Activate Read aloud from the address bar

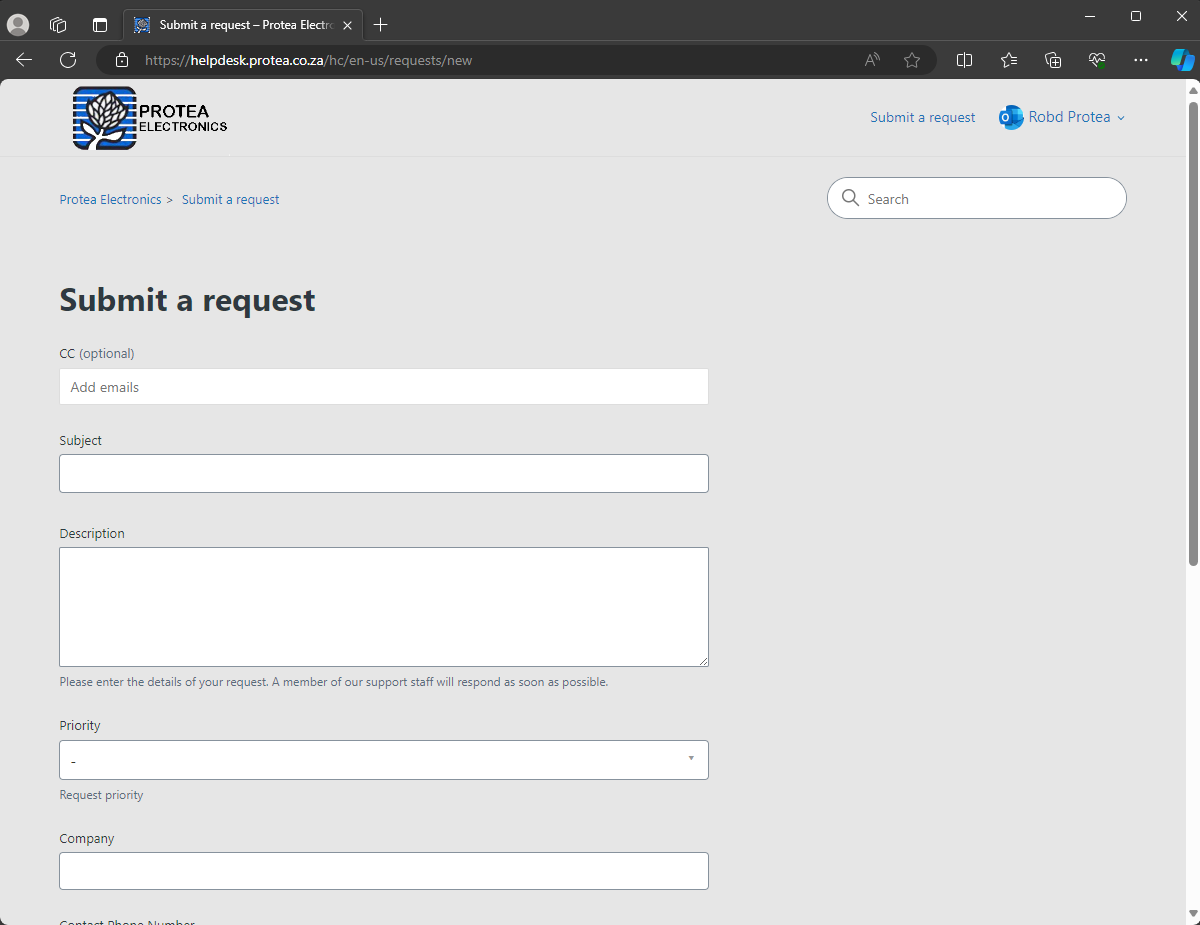tap(871, 60)
